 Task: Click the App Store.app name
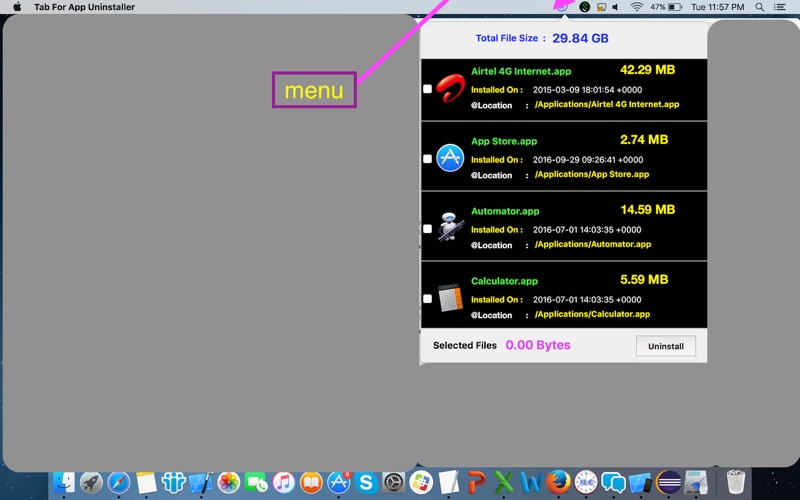point(504,141)
